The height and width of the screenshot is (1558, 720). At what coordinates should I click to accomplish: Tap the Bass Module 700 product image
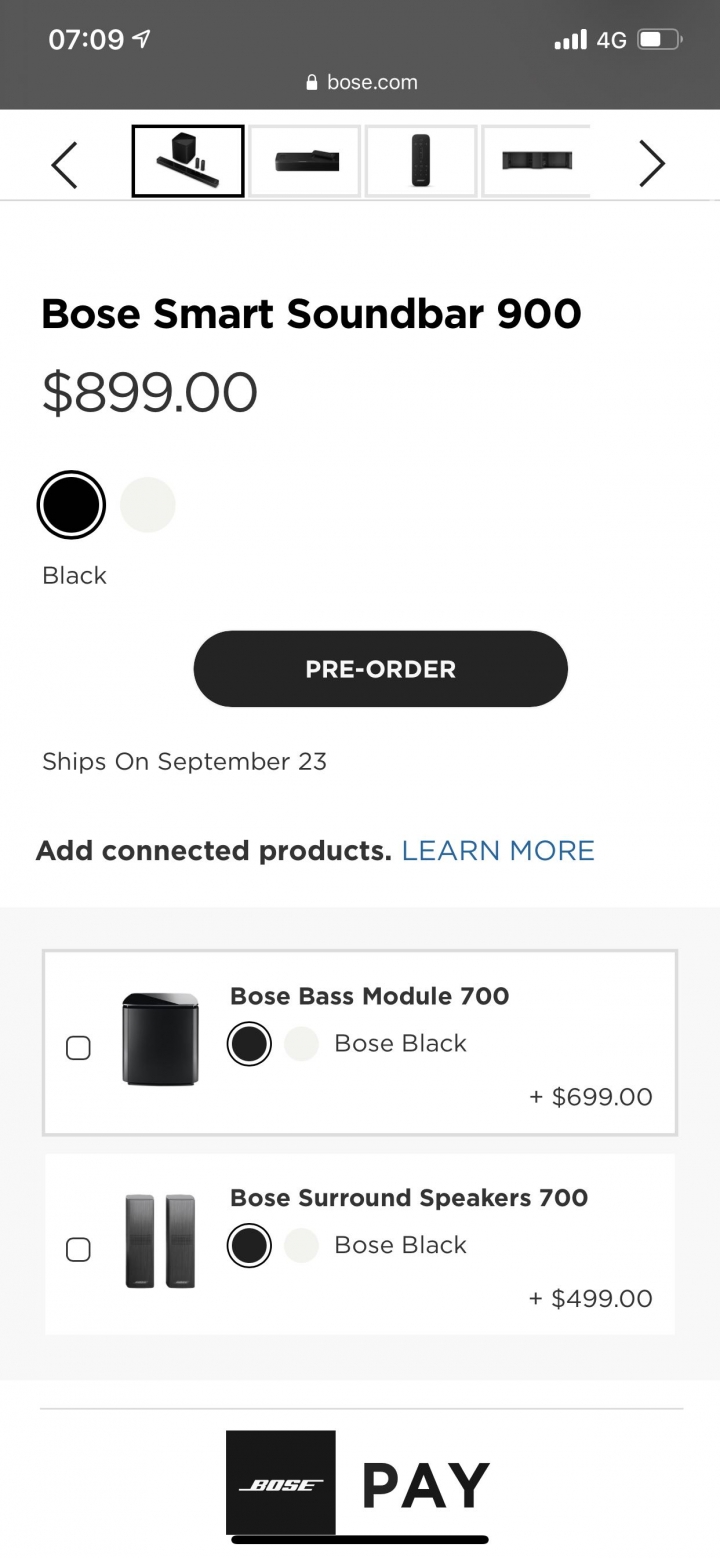click(x=160, y=1040)
